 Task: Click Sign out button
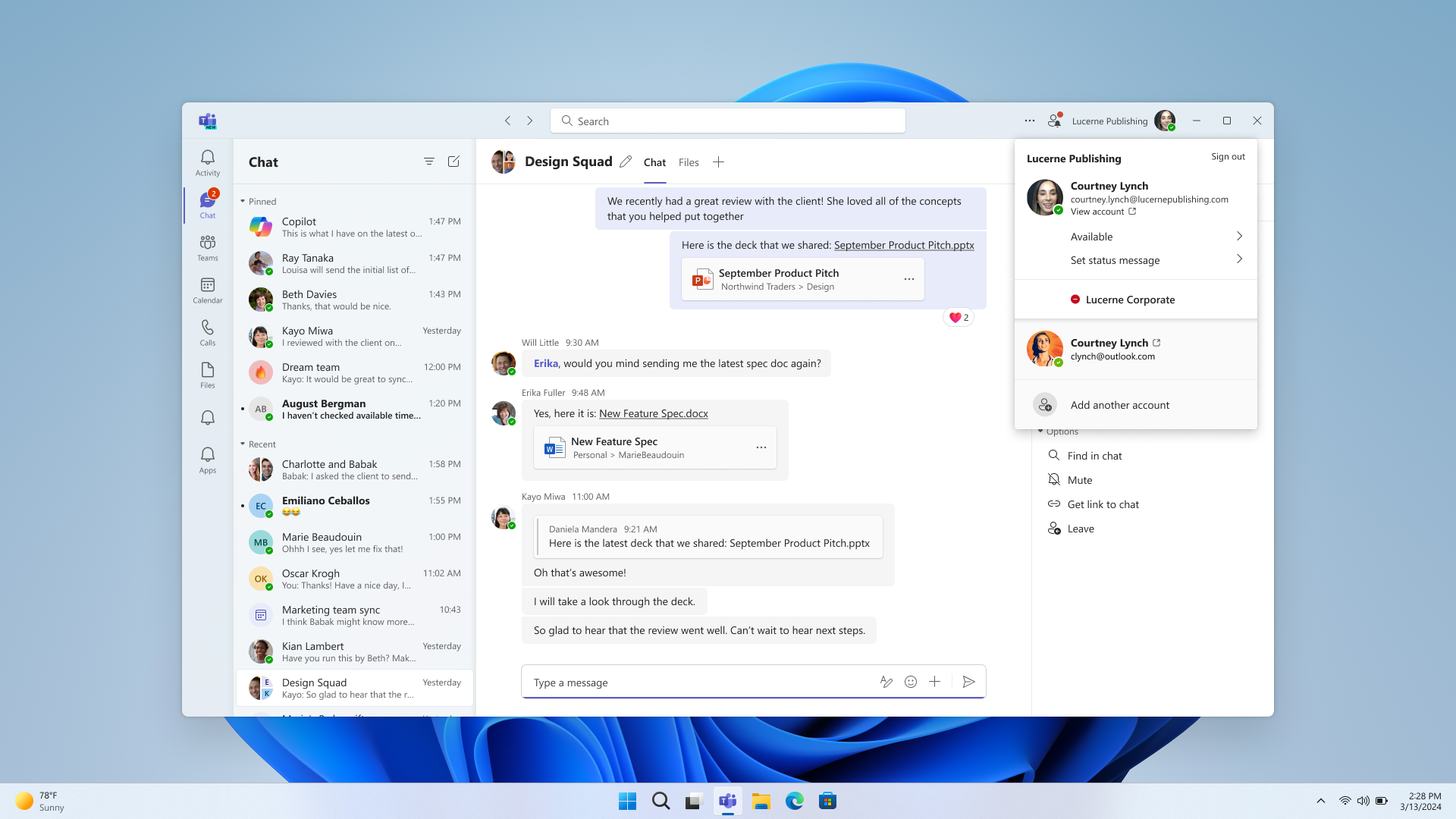[1227, 155]
